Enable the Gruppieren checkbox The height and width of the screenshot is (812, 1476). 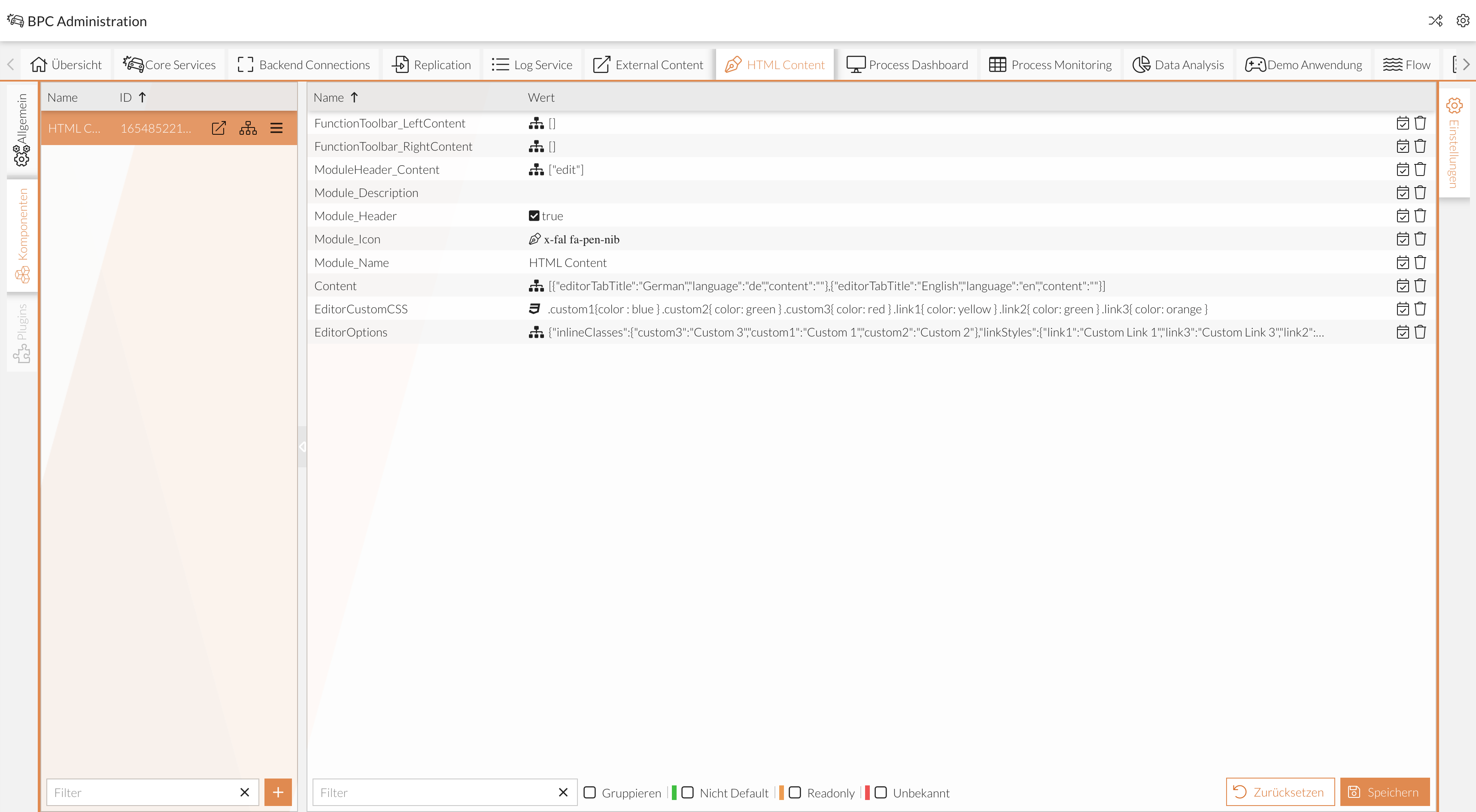coord(591,793)
